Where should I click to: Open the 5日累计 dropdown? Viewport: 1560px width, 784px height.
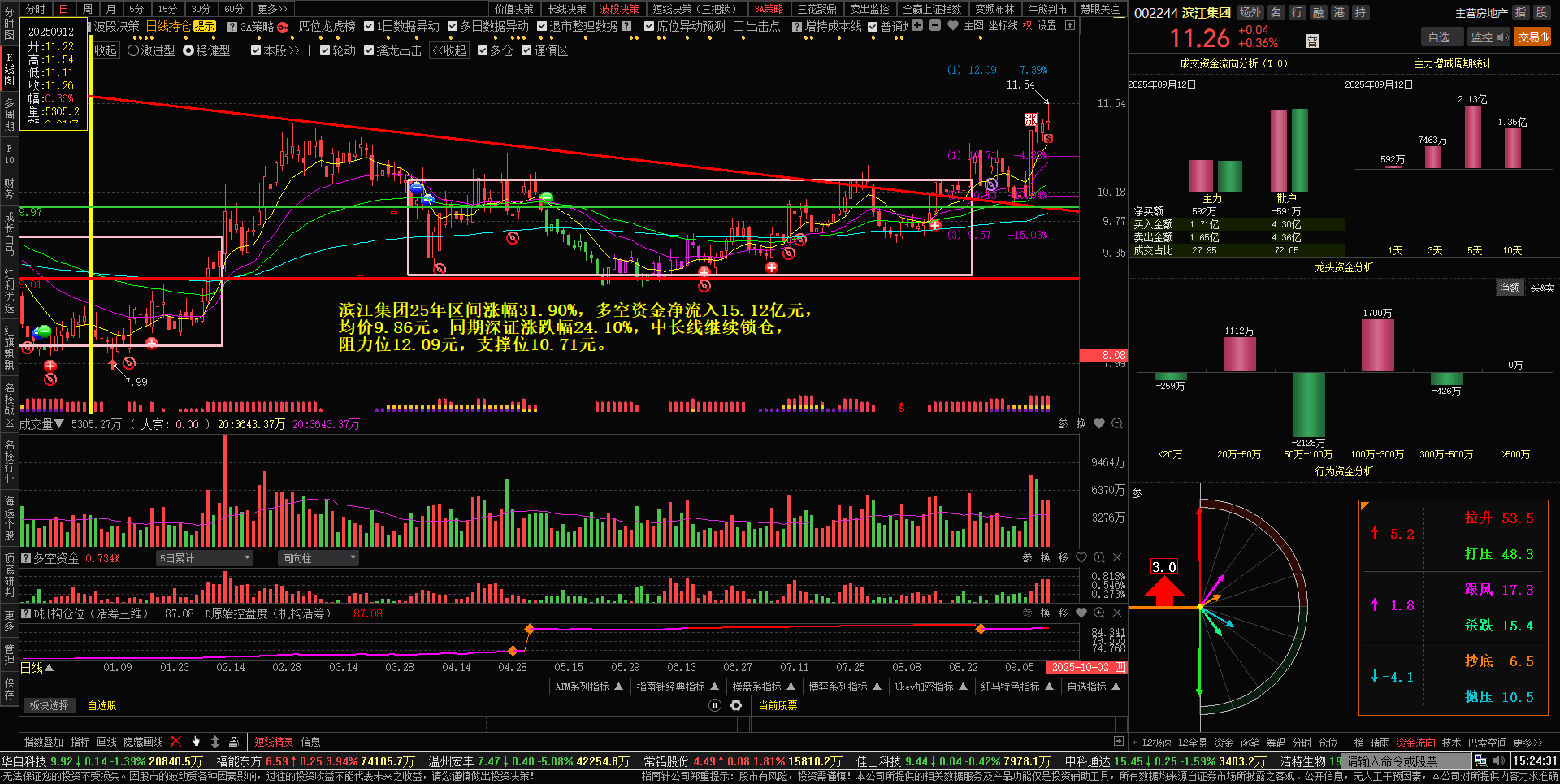[x=205, y=558]
